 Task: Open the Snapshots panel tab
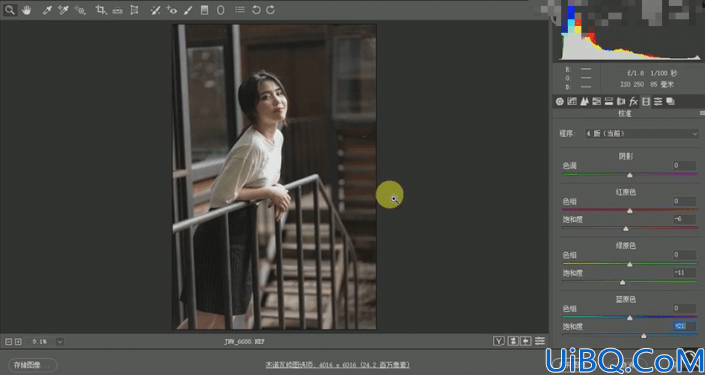point(670,102)
